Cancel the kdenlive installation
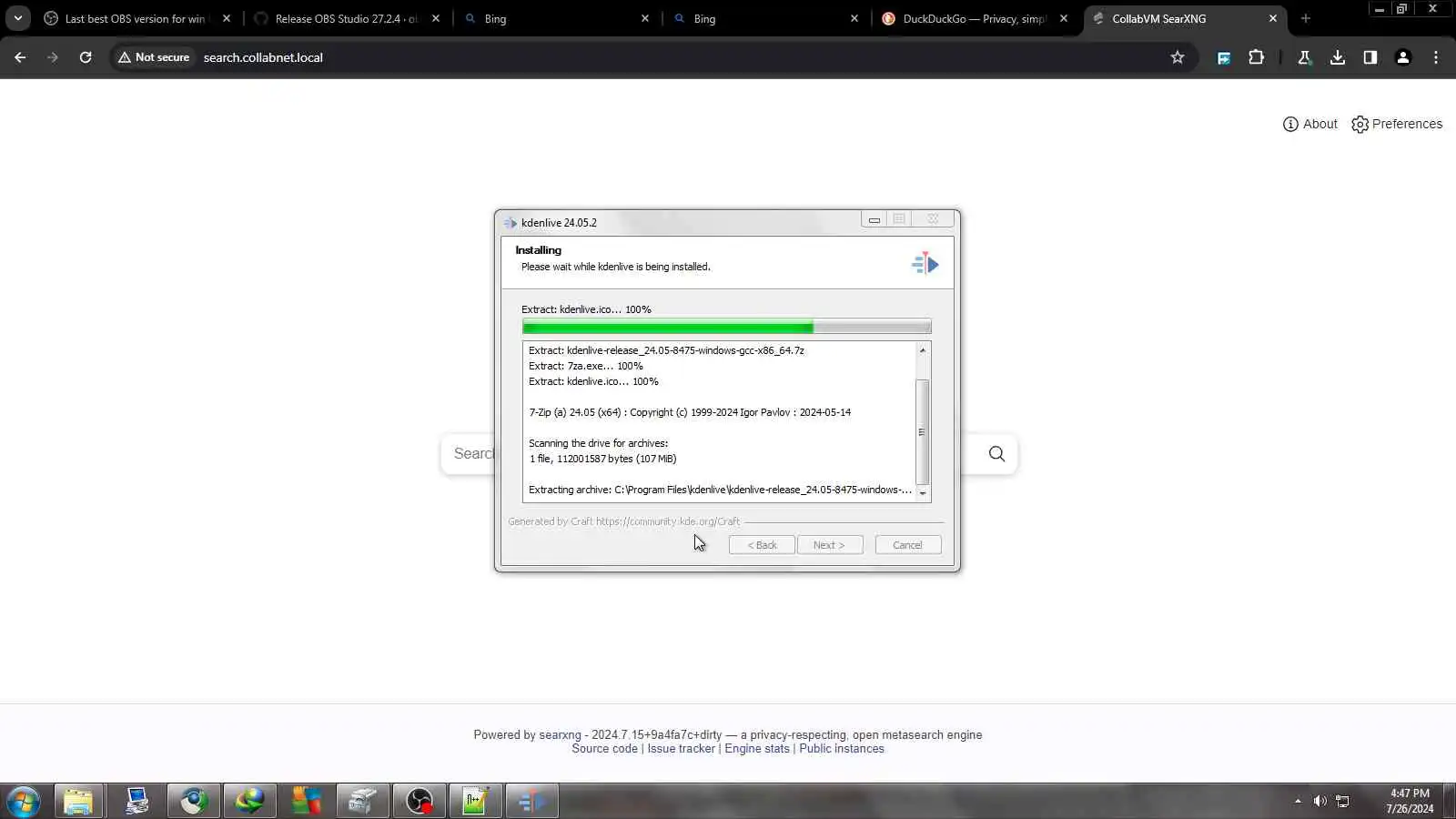The height and width of the screenshot is (819, 1456). (908, 545)
